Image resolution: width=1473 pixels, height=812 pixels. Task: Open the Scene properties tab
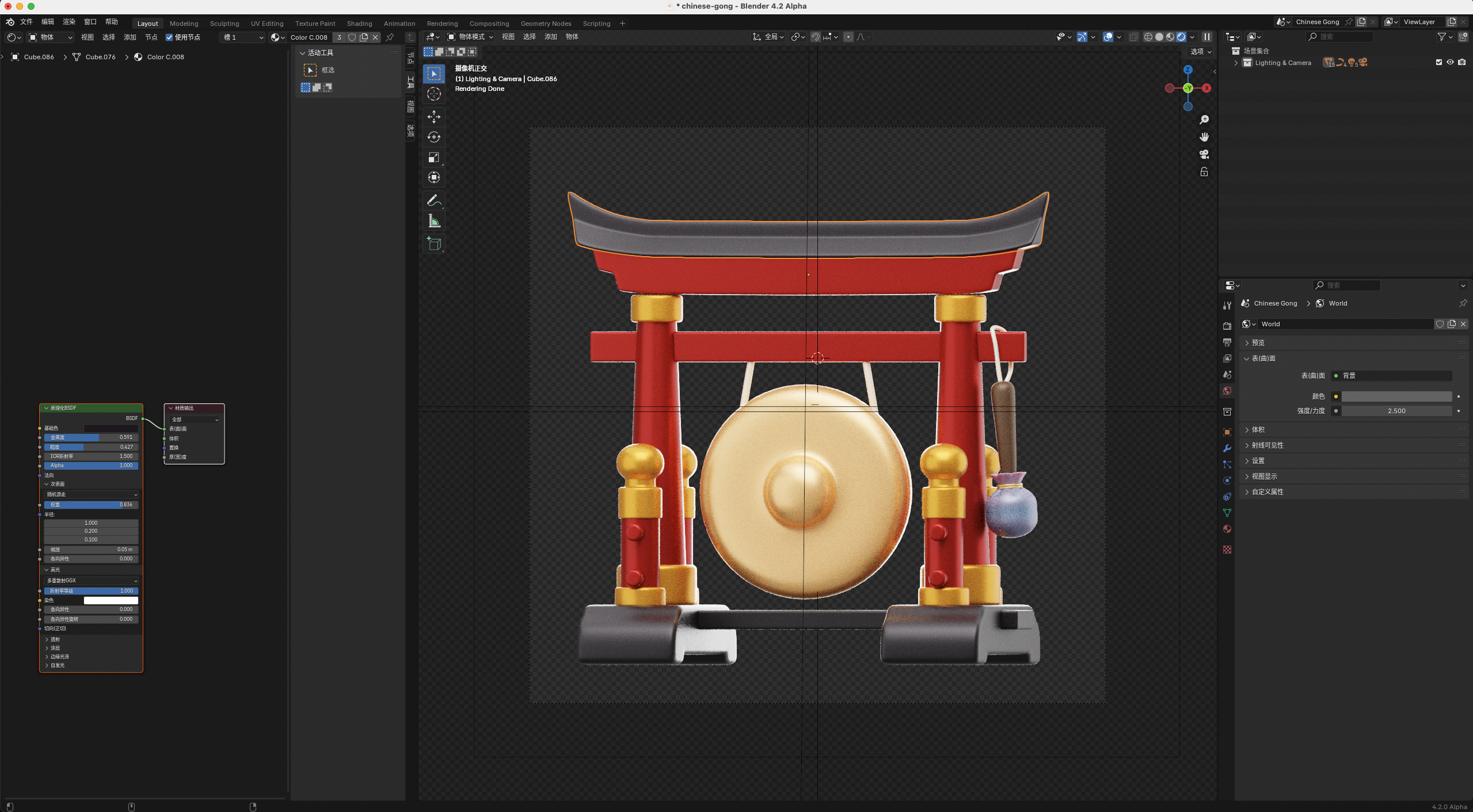pyautogui.click(x=1227, y=374)
